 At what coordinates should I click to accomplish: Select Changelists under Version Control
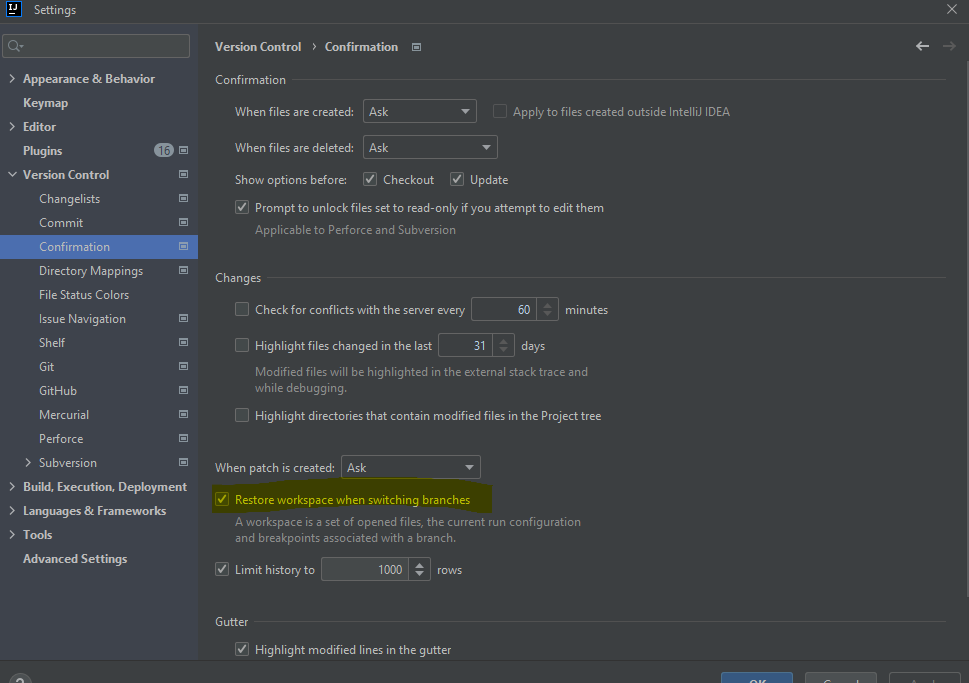(x=69, y=198)
